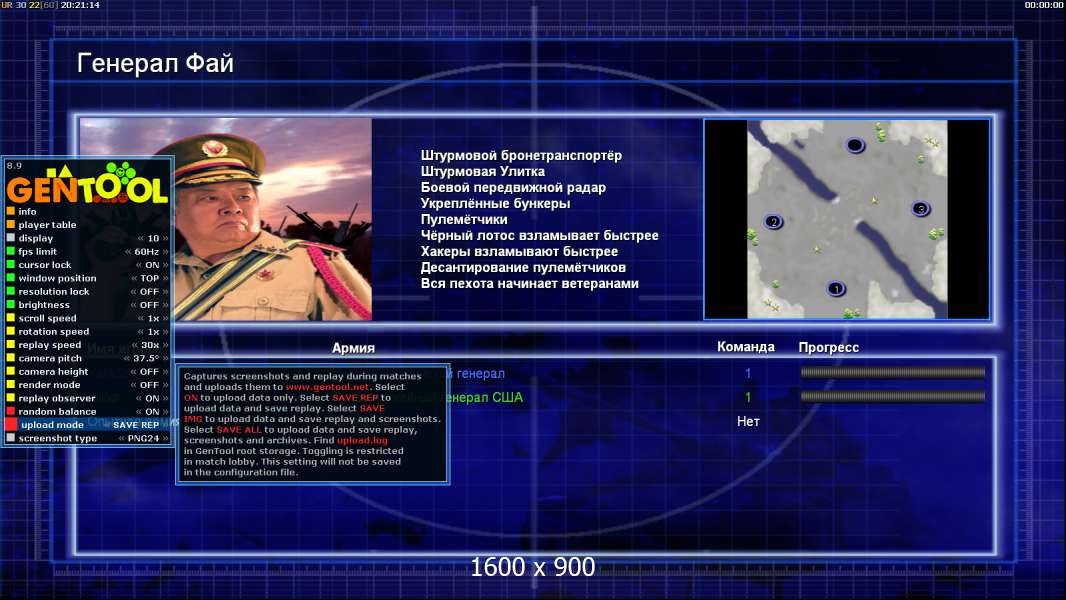
Task: Click the yellow square beside rotation speed
Action: 10,331
